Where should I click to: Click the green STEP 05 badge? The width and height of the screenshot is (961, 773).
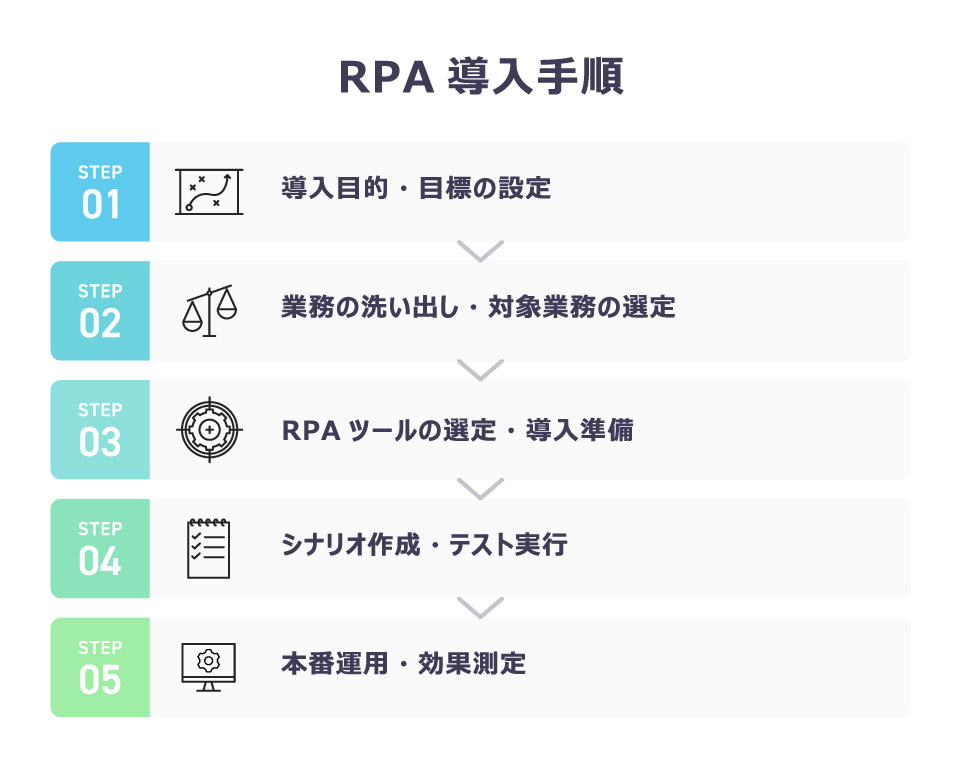[x=100, y=667]
